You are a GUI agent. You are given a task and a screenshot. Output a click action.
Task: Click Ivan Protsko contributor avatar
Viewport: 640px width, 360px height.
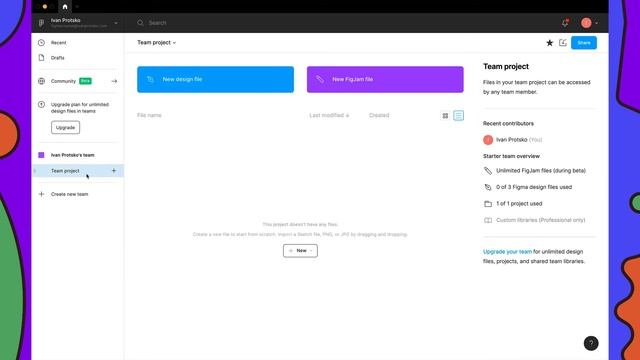488,140
